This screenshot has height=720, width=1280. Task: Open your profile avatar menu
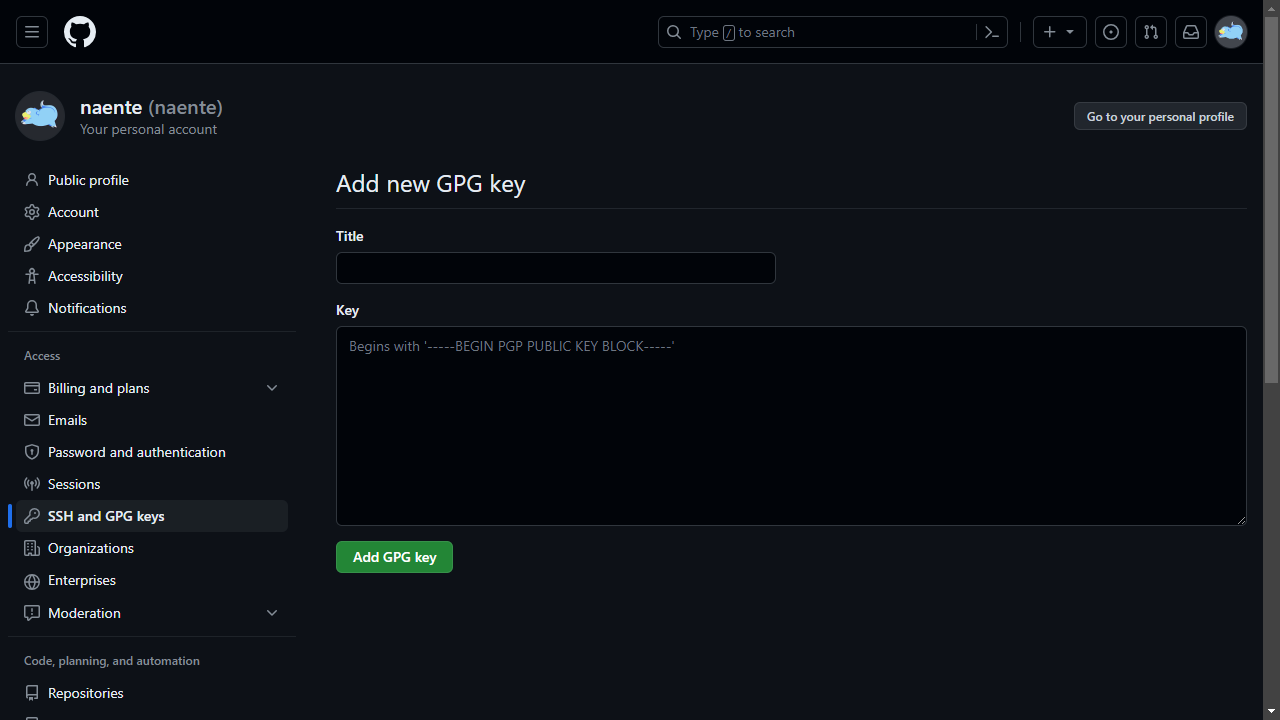coord(1230,31)
